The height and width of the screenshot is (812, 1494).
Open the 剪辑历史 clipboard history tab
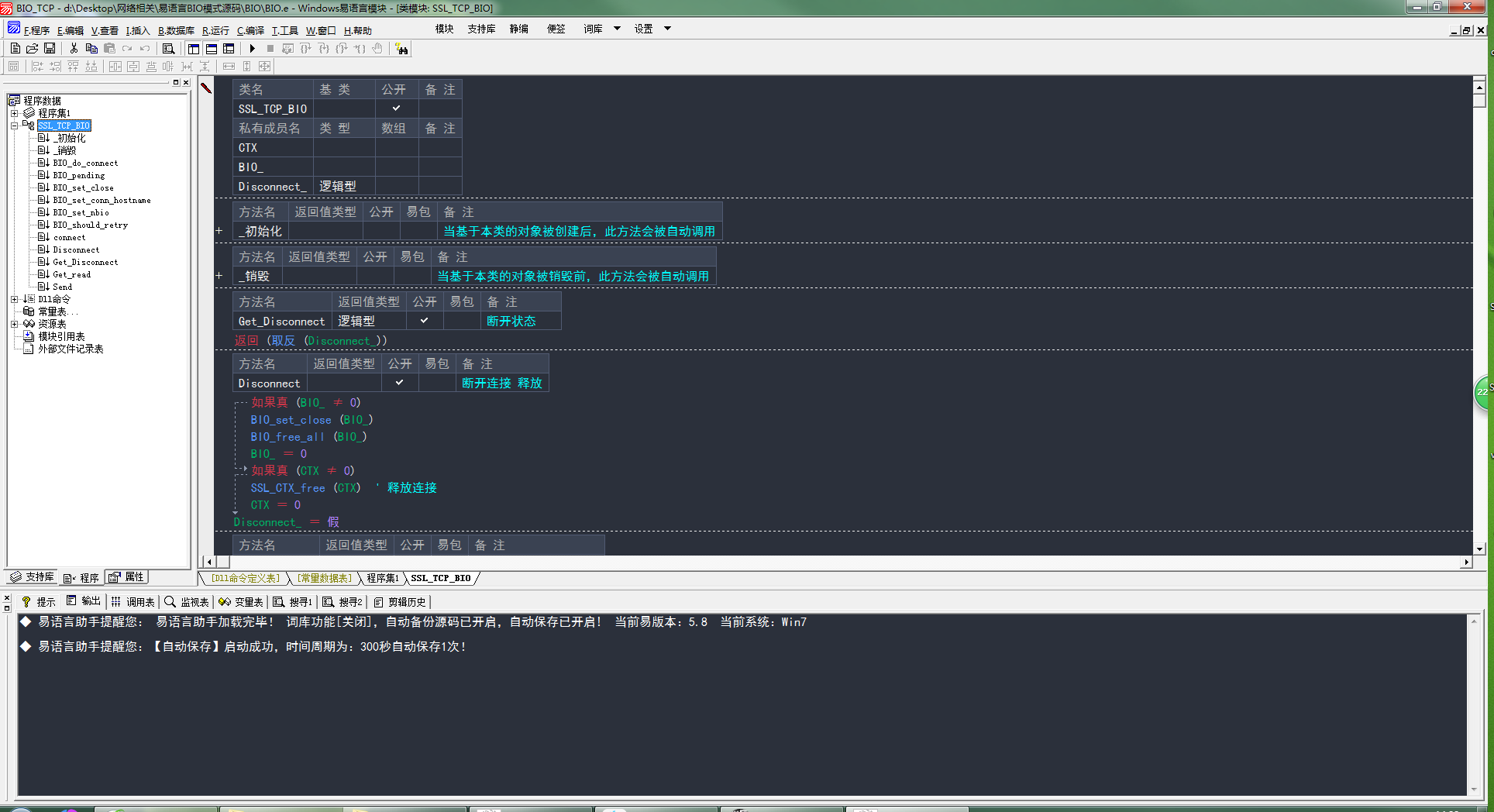point(400,601)
